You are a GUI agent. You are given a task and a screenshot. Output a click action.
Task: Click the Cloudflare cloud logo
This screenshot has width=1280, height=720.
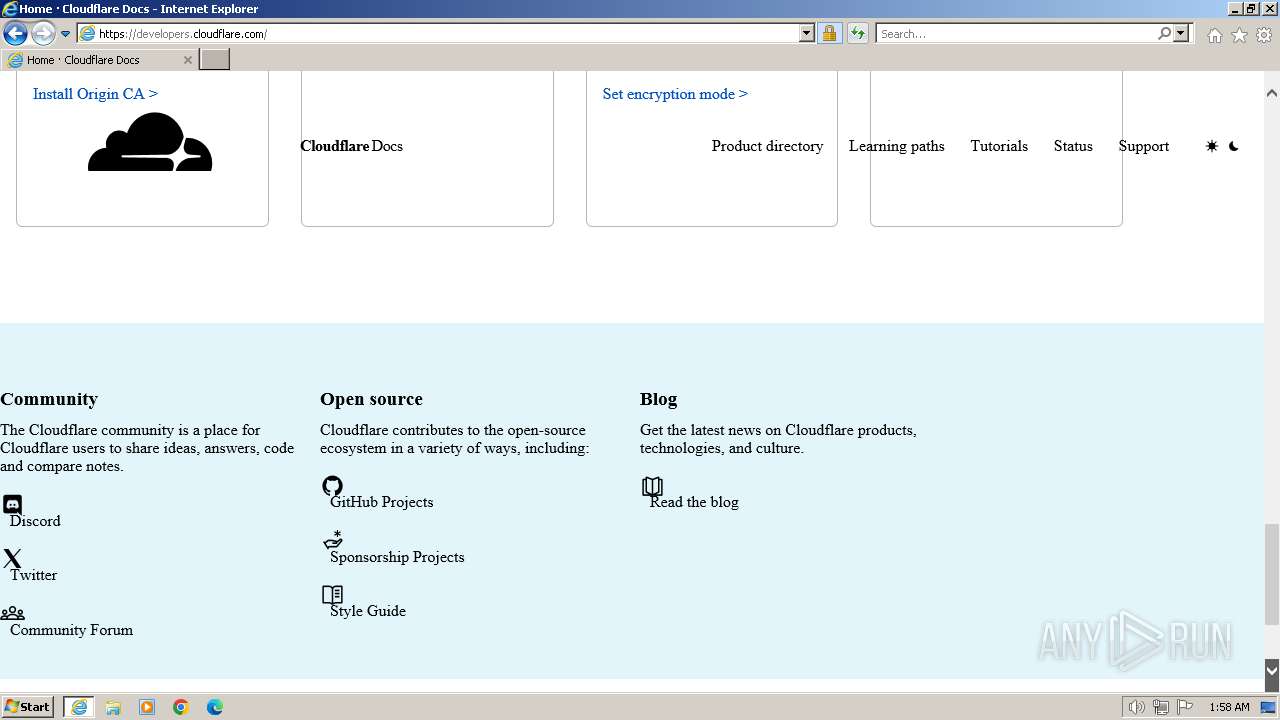click(x=150, y=142)
